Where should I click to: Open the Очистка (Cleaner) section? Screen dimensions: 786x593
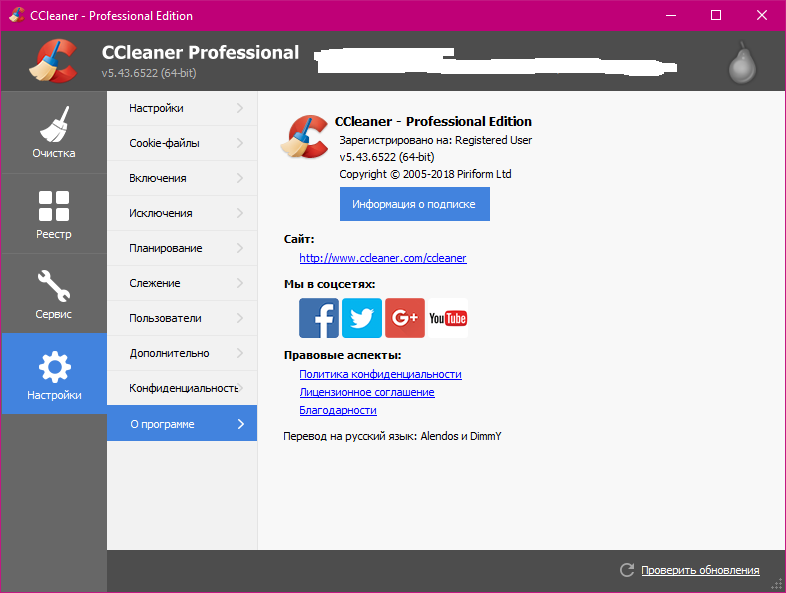54,132
